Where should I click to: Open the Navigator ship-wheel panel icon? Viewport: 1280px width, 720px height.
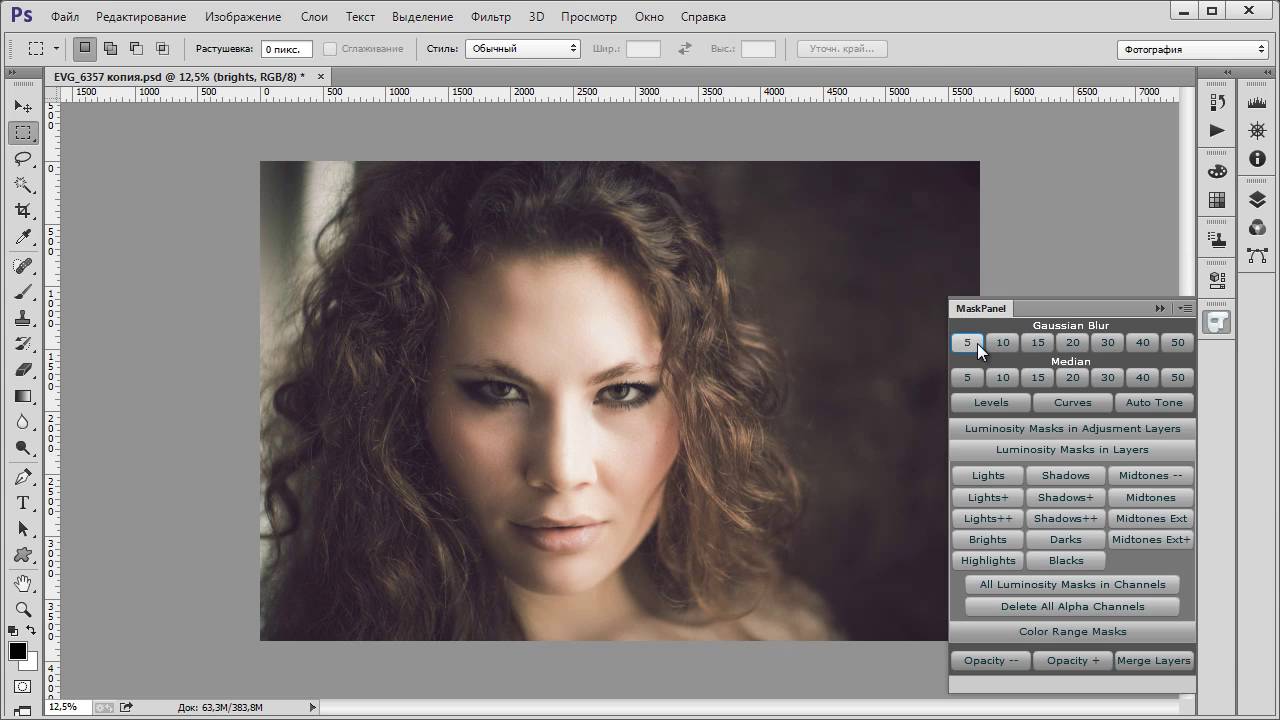tap(1257, 130)
